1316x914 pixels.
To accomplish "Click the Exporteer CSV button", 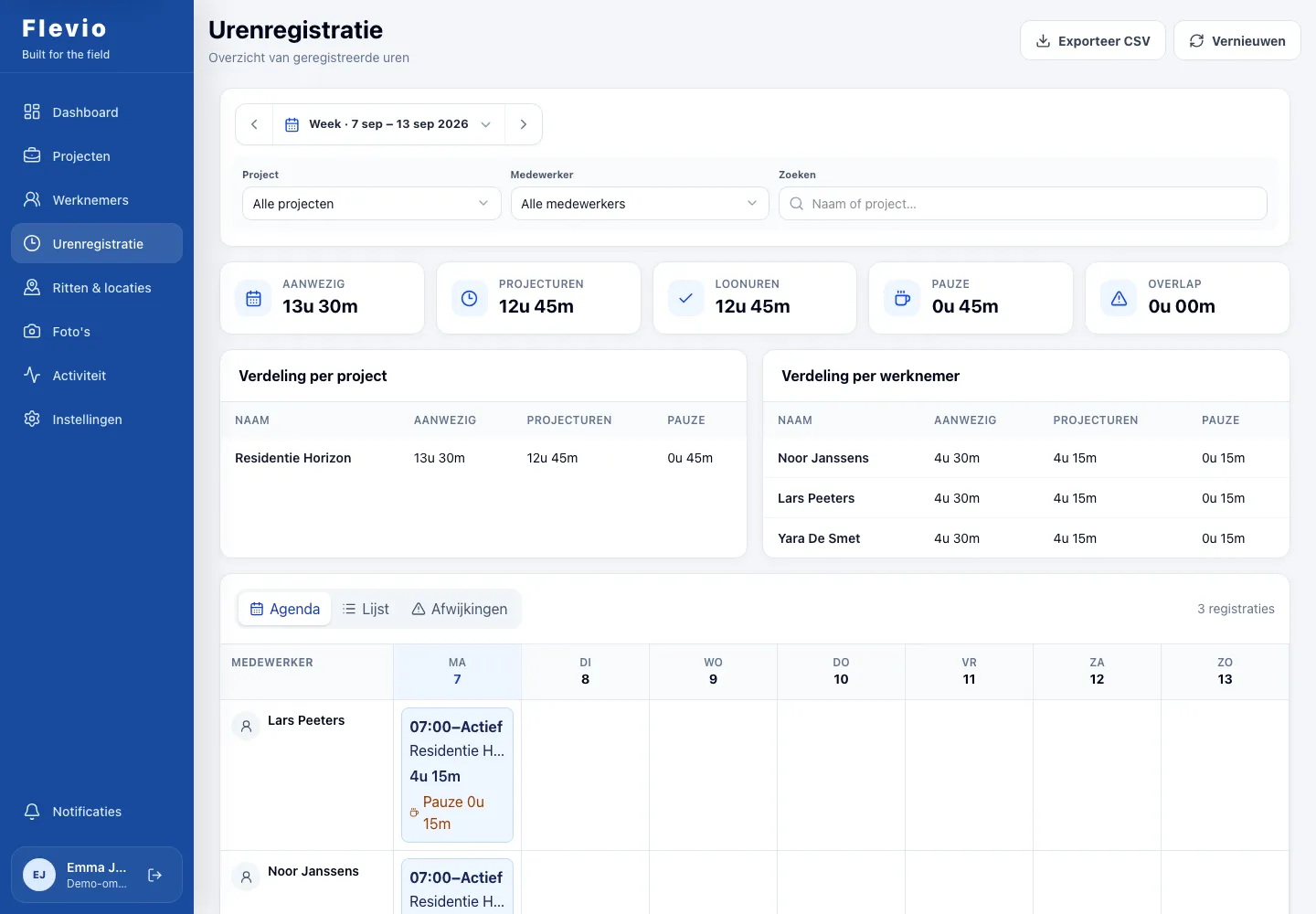I will (x=1093, y=40).
